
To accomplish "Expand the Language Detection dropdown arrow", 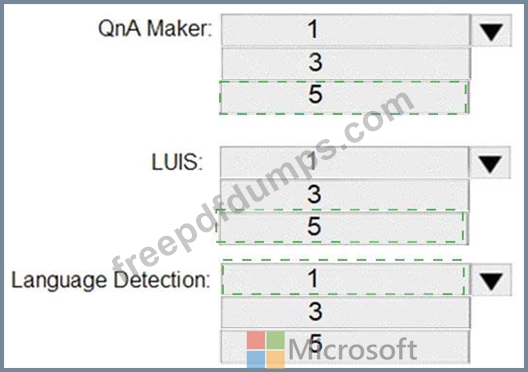I will [491, 280].
